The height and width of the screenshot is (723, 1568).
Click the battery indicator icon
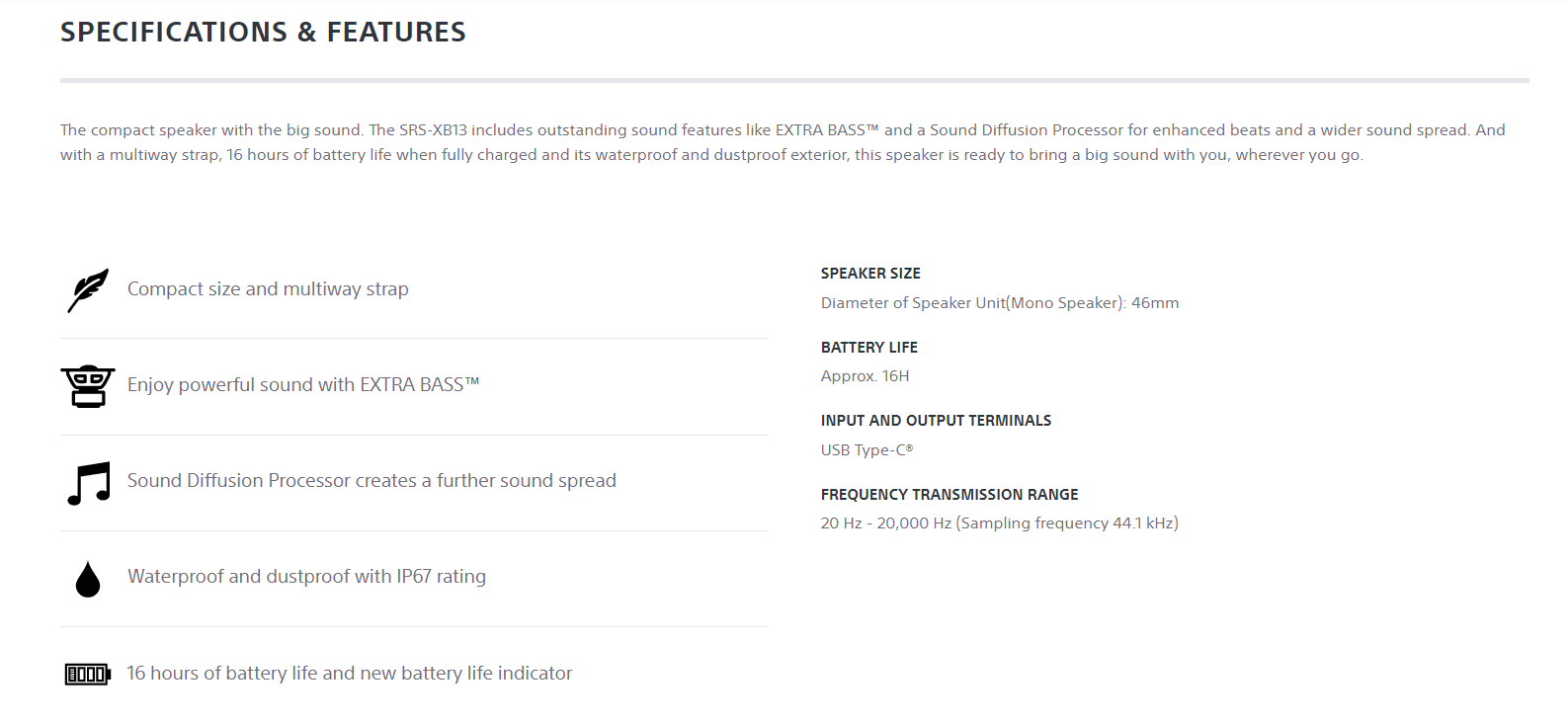tap(88, 675)
